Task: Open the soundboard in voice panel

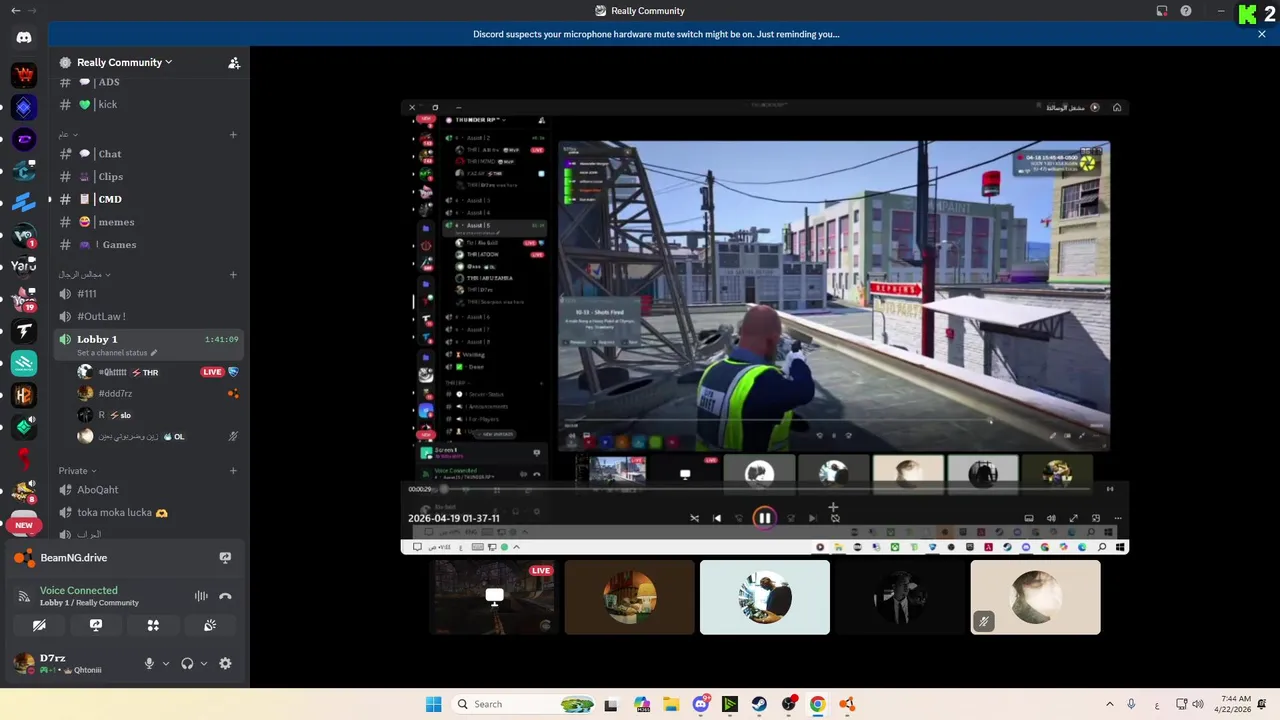Action: click(210, 625)
